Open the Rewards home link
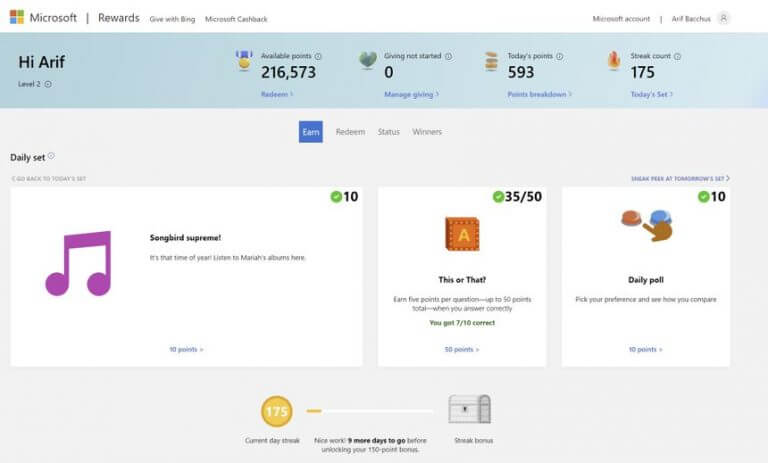Image resolution: width=768 pixels, height=463 pixels. click(x=119, y=18)
